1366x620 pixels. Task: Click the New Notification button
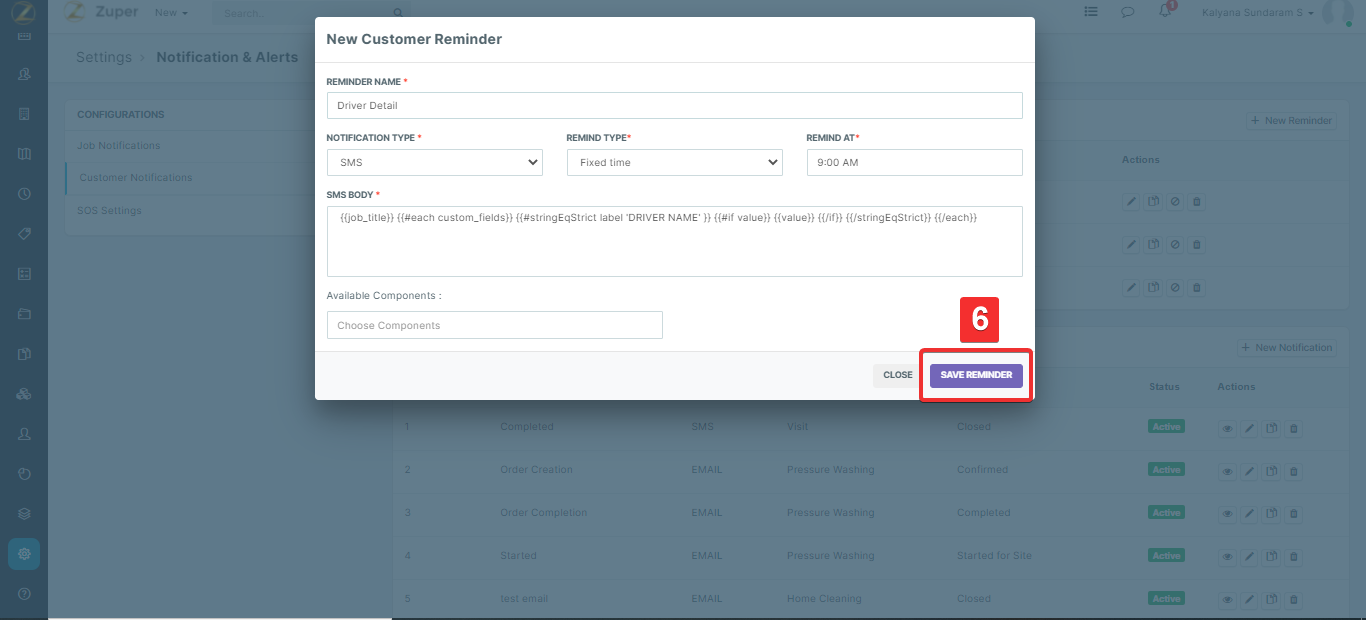[x=1287, y=347]
